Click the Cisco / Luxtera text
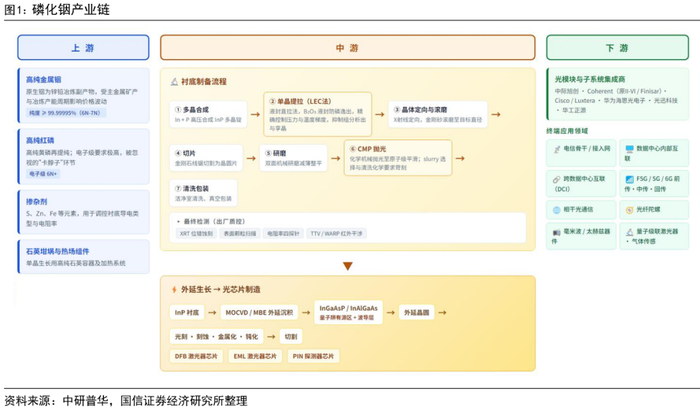 [x=575, y=100]
